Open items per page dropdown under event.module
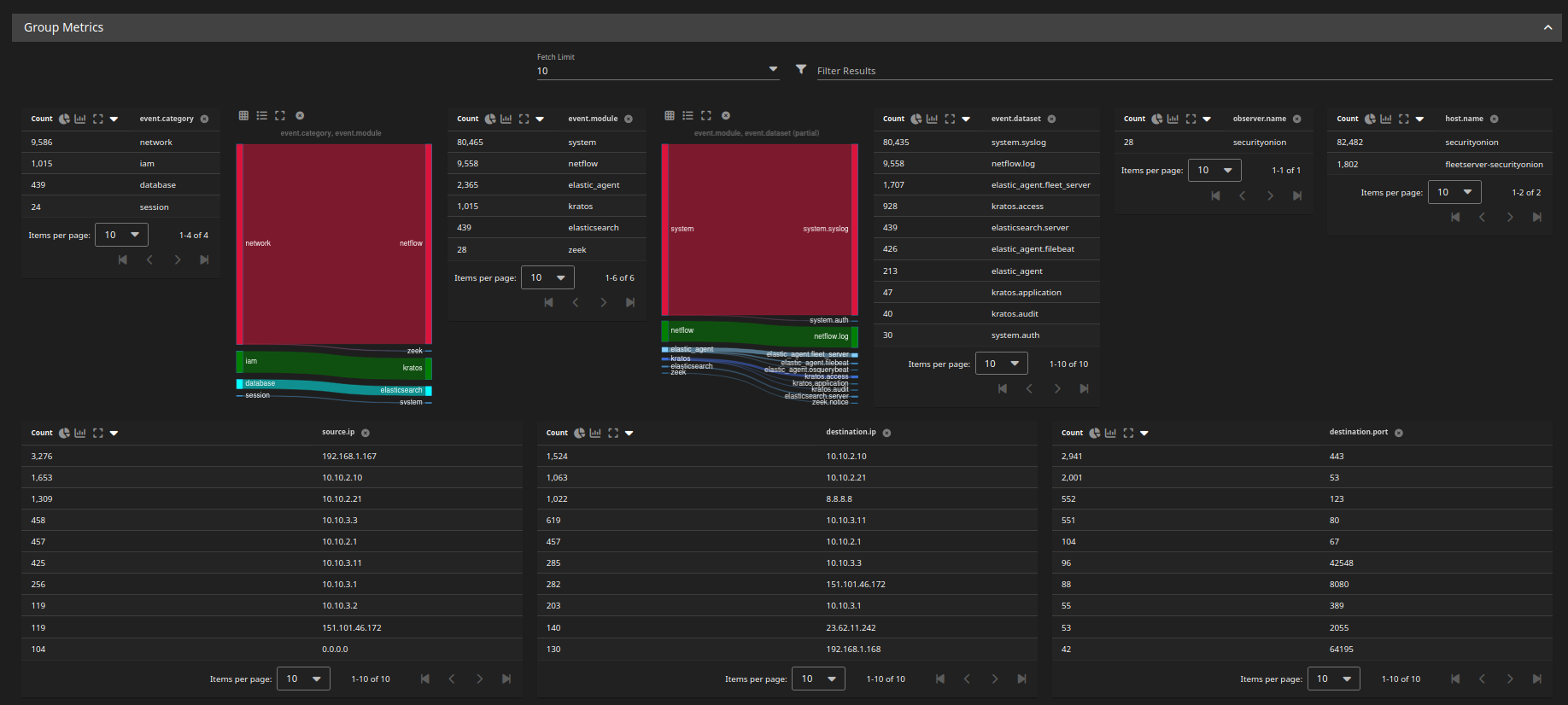Image resolution: width=1568 pixels, height=705 pixels. pyautogui.click(x=547, y=278)
